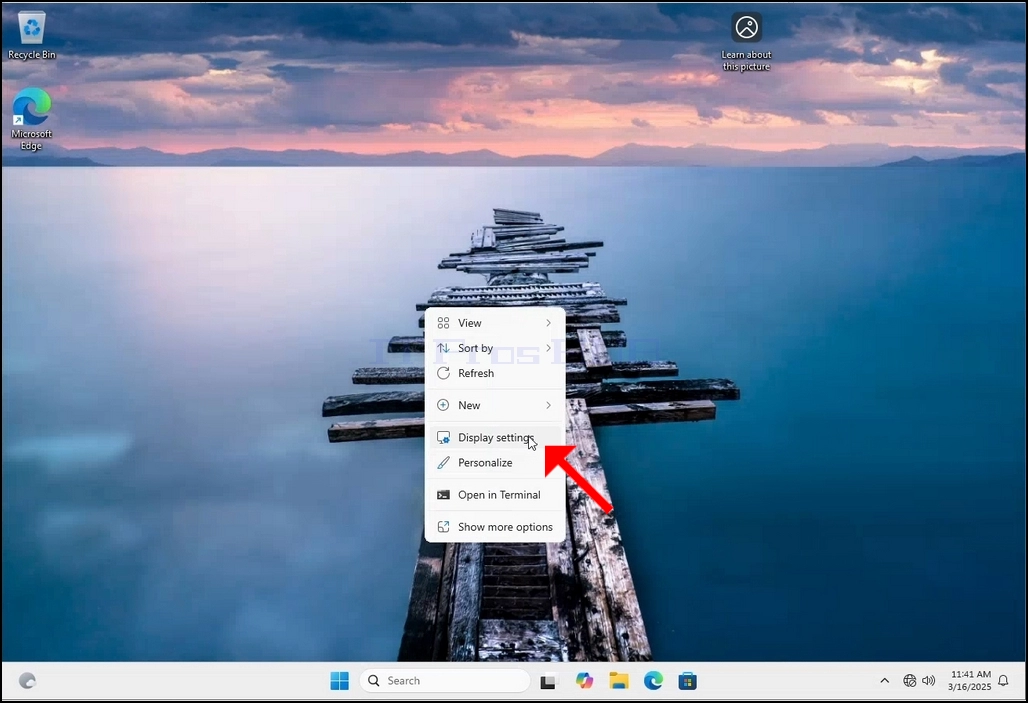Click Show more options entry
The image size is (1028, 703).
(x=495, y=527)
